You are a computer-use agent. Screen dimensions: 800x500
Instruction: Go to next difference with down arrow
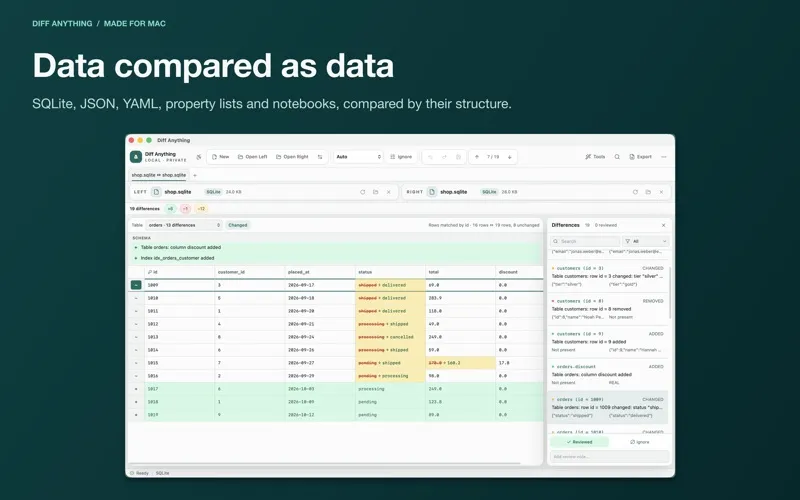tap(509, 157)
